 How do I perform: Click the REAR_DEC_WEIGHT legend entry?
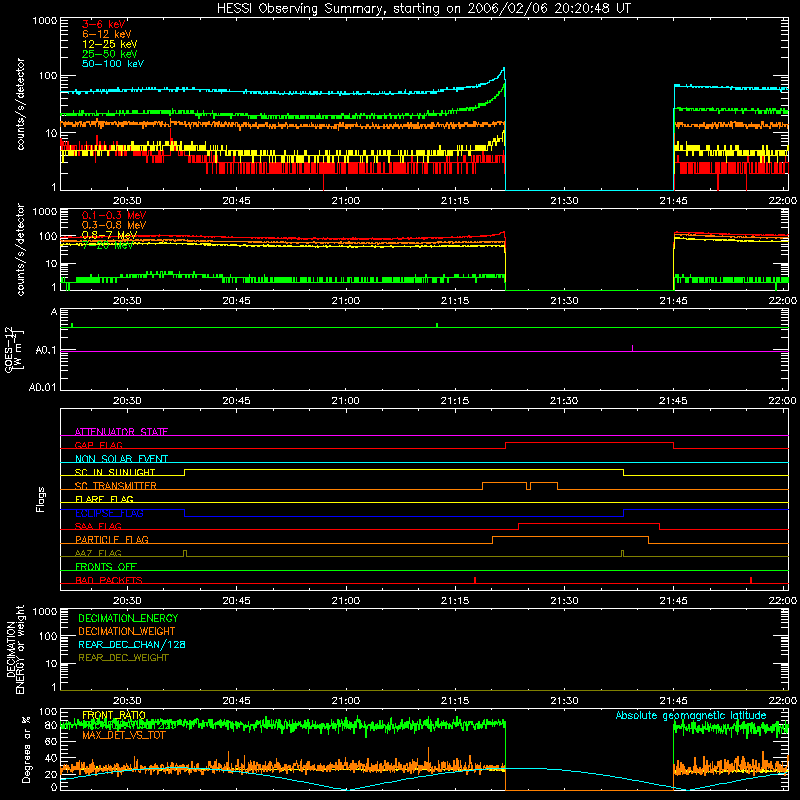[x=123, y=658]
